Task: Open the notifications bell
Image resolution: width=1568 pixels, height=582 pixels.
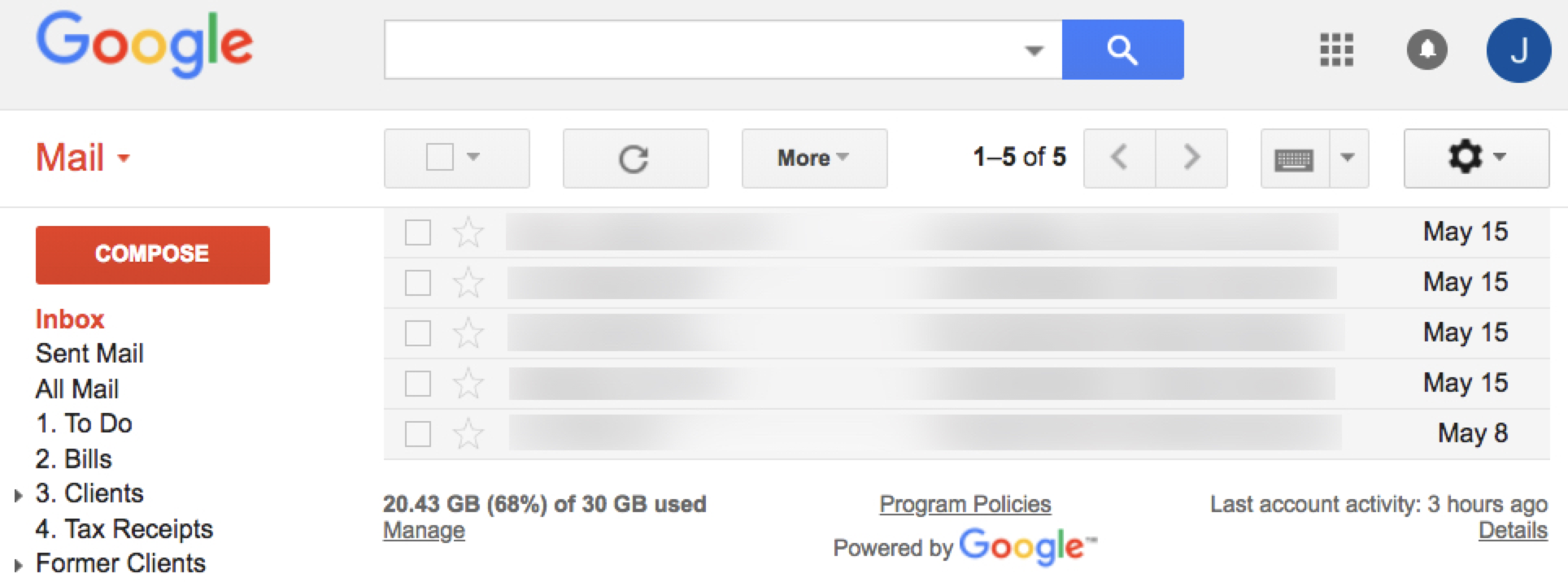Action: 1427,50
